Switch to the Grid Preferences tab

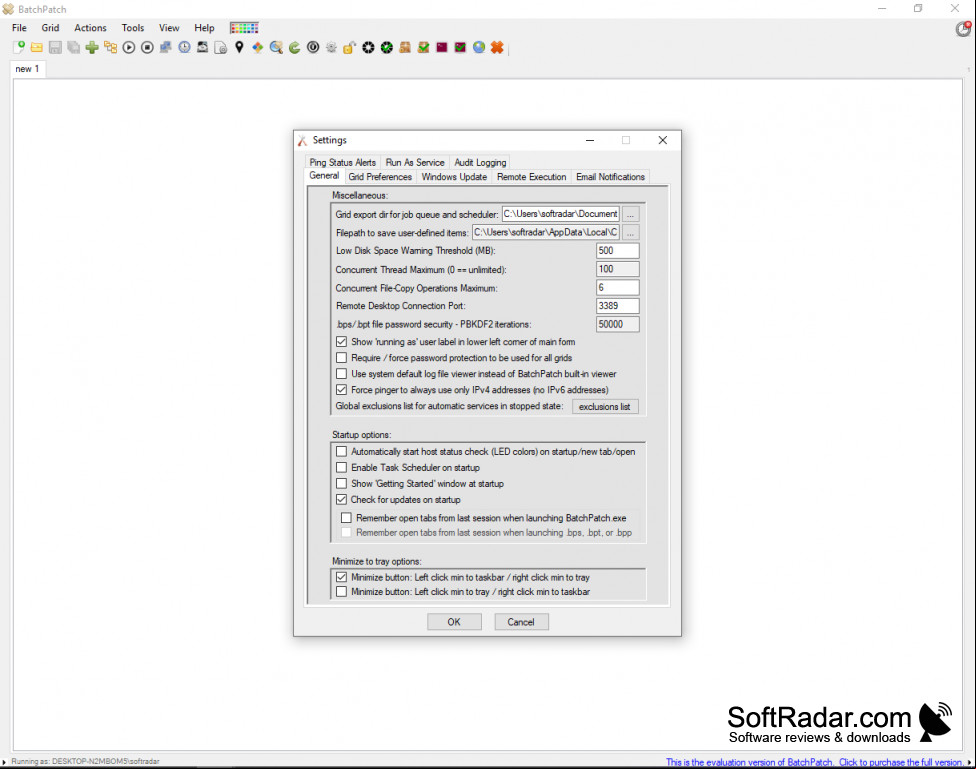click(380, 177)
